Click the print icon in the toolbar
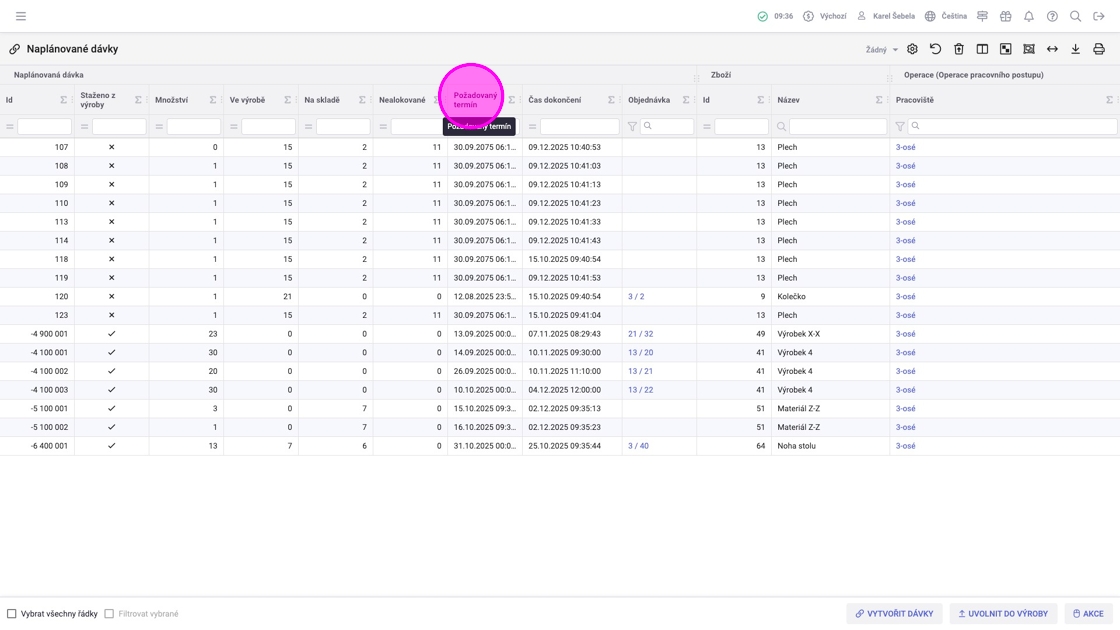 1098,49
